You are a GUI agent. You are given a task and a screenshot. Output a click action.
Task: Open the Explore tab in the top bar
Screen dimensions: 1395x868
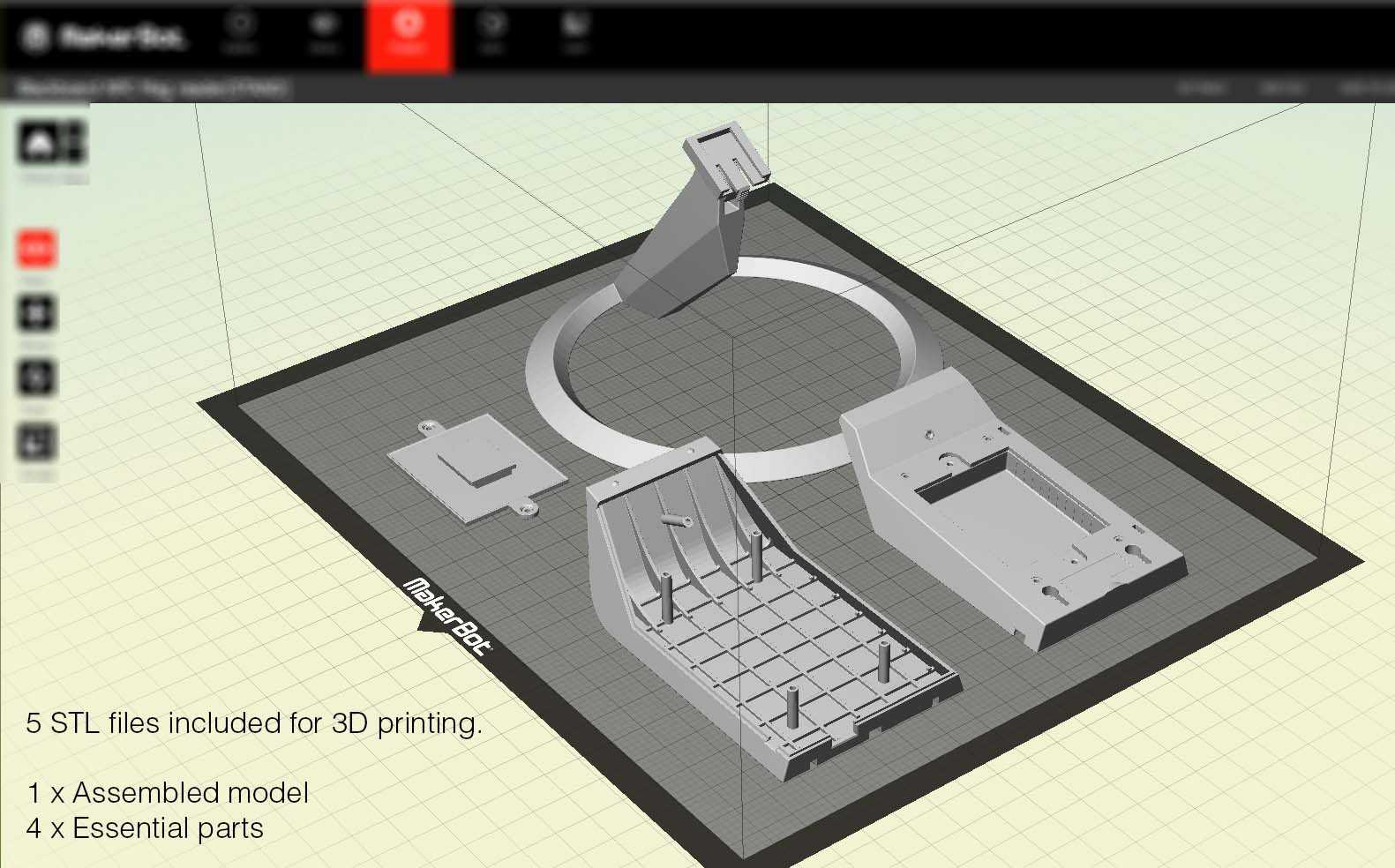(239, 32)
